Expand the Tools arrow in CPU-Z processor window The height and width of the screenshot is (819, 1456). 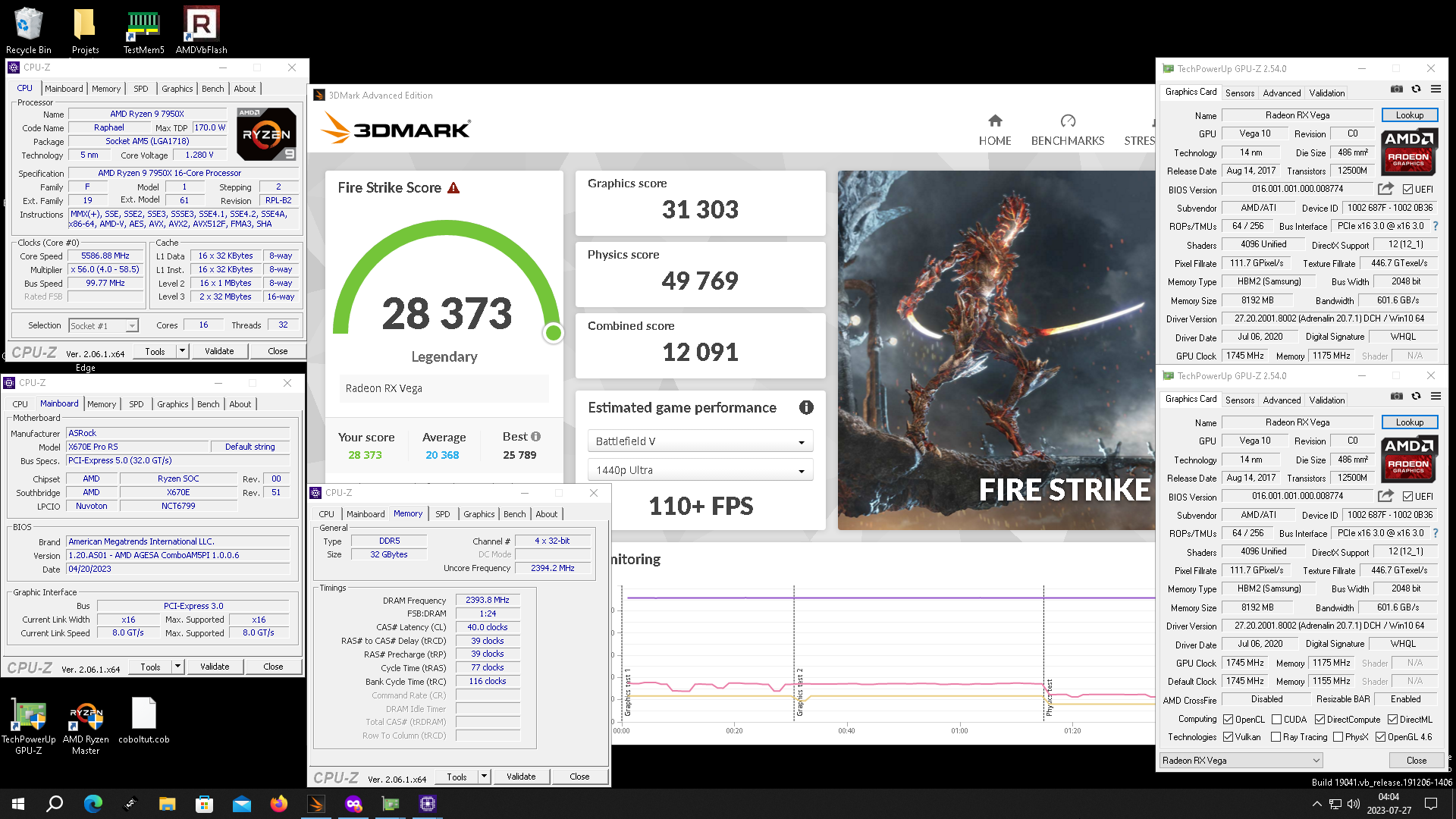(x=182, y=351)
